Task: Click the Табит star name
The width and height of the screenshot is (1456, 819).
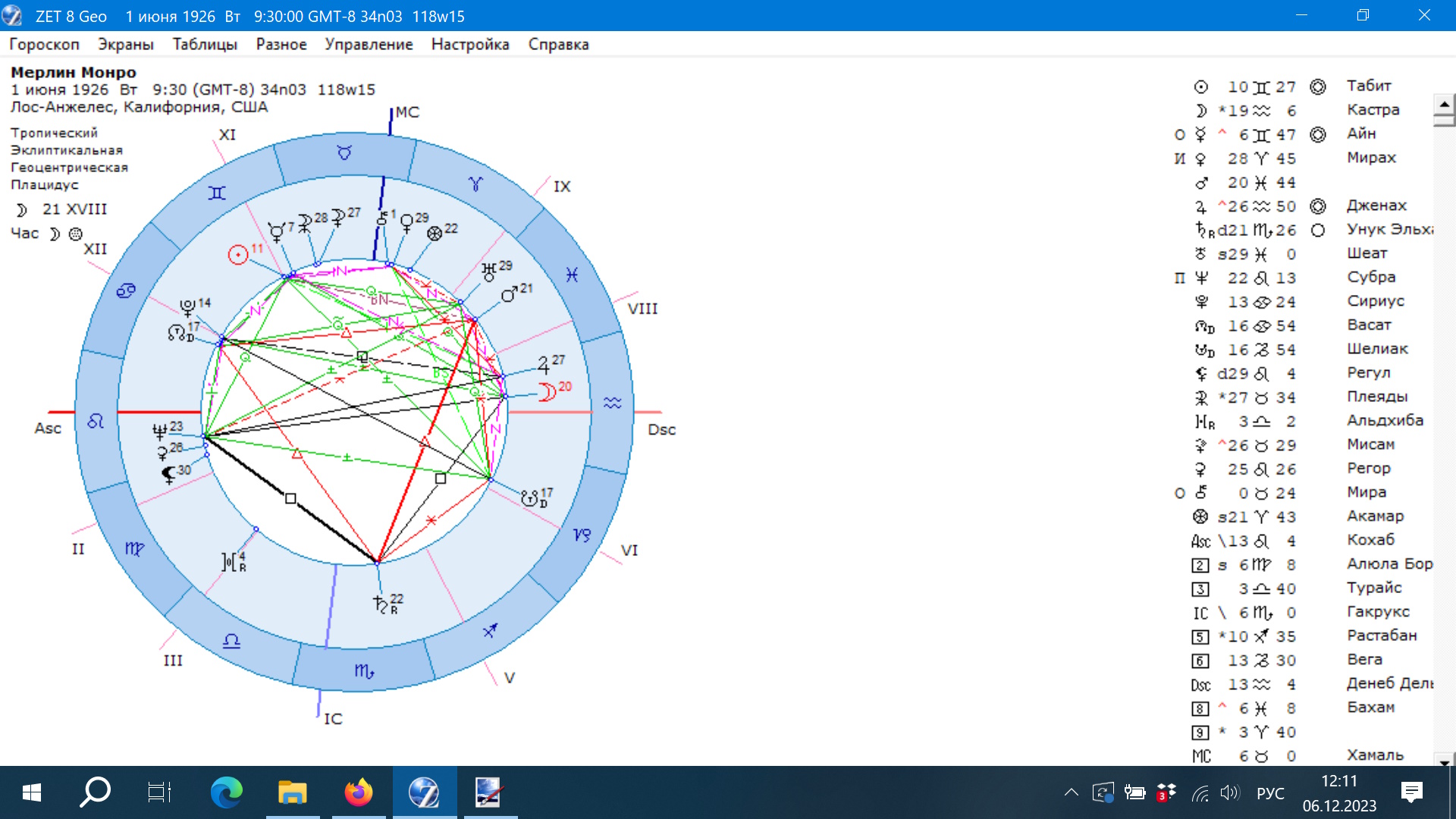Action: point(1369,86)
